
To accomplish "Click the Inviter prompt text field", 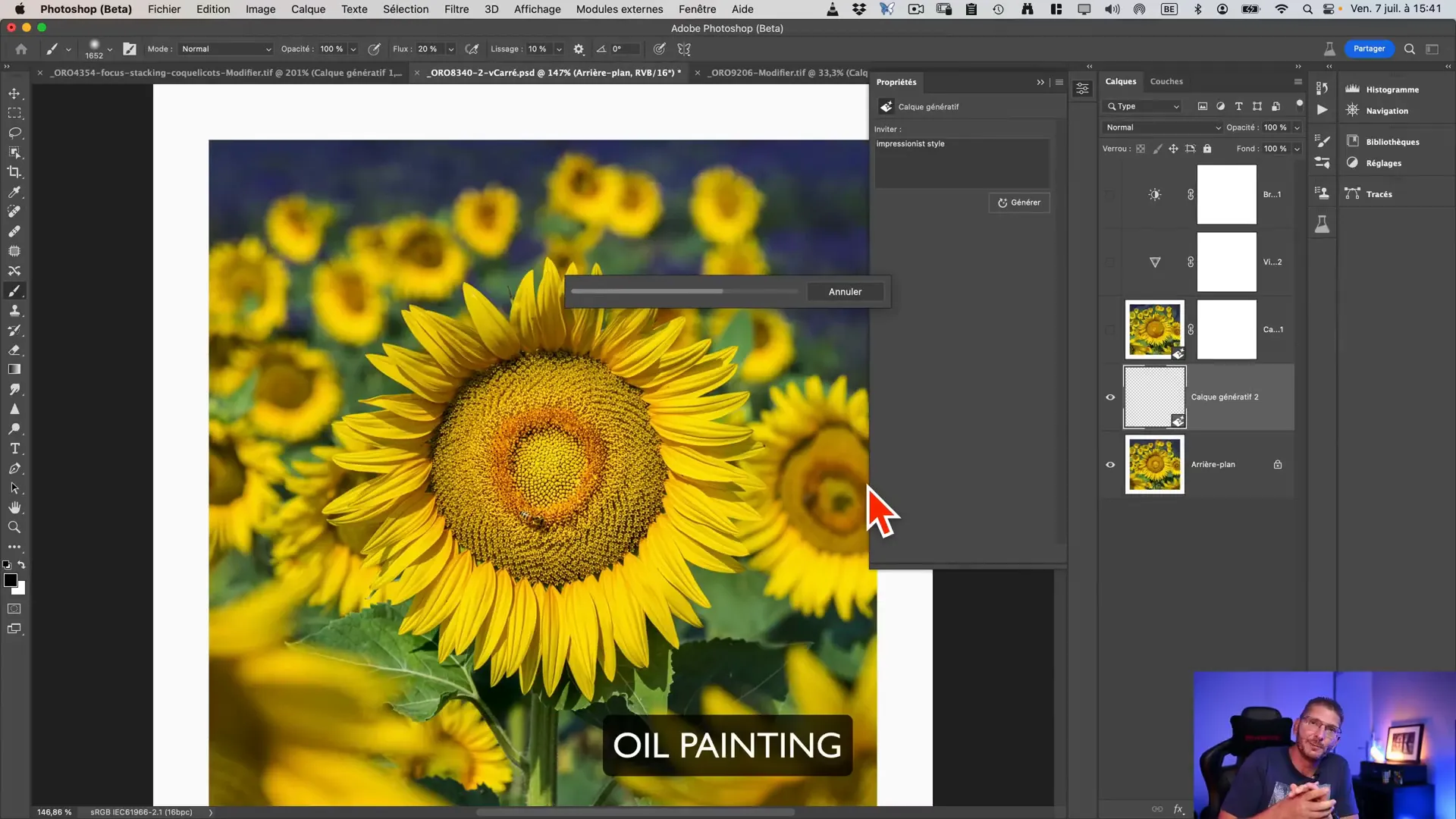I will point(962,162).
